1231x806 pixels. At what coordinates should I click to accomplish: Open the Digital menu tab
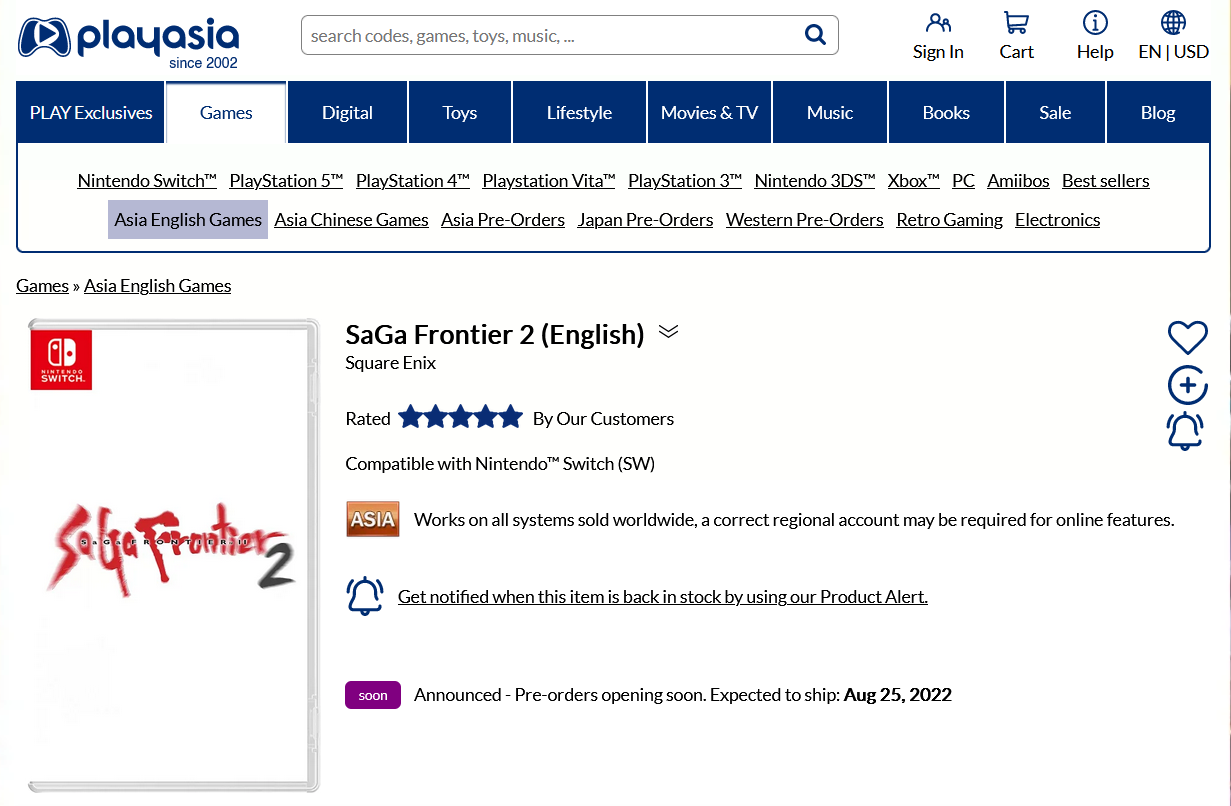tap(347, 113)
